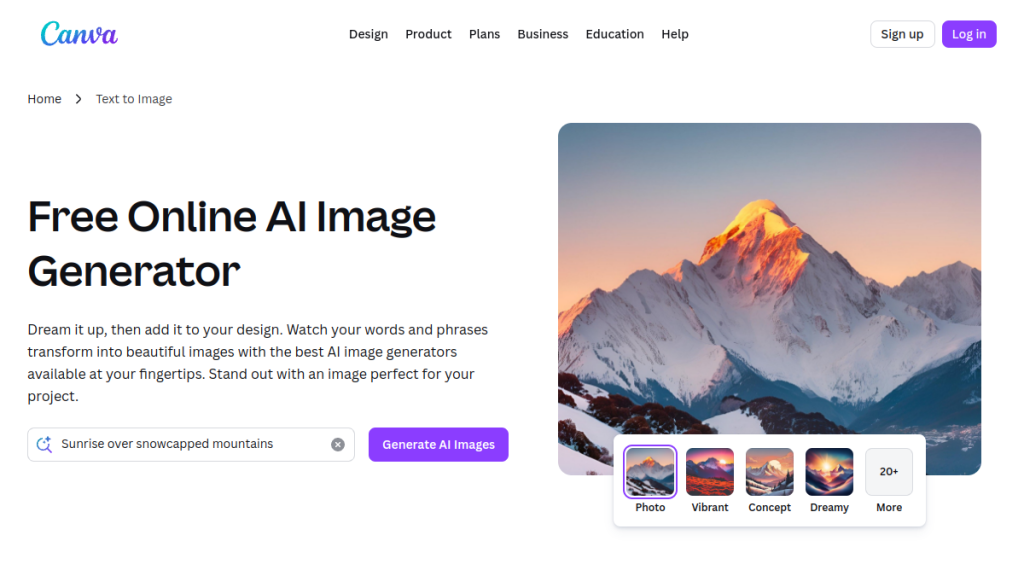This screenshot has height=576, width=1024.
Task: Click the Text to Image breadcrumb
Action: pyautogui.click(x=134, y=99)
